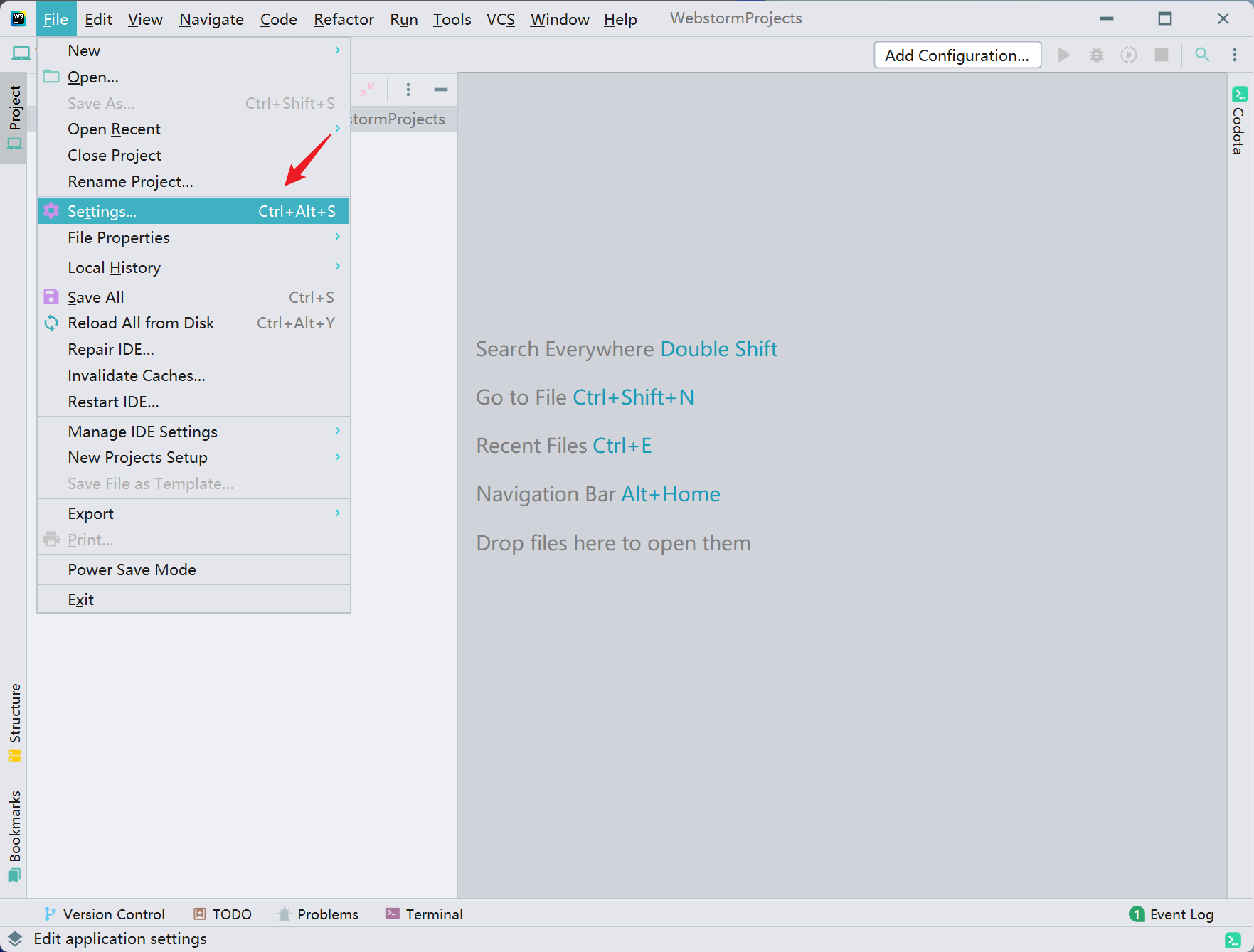1254x952 pixels.
Task: Click the 'Double Shift' shortcut hint
Action: pyautogui.click(x=718, y=349)
